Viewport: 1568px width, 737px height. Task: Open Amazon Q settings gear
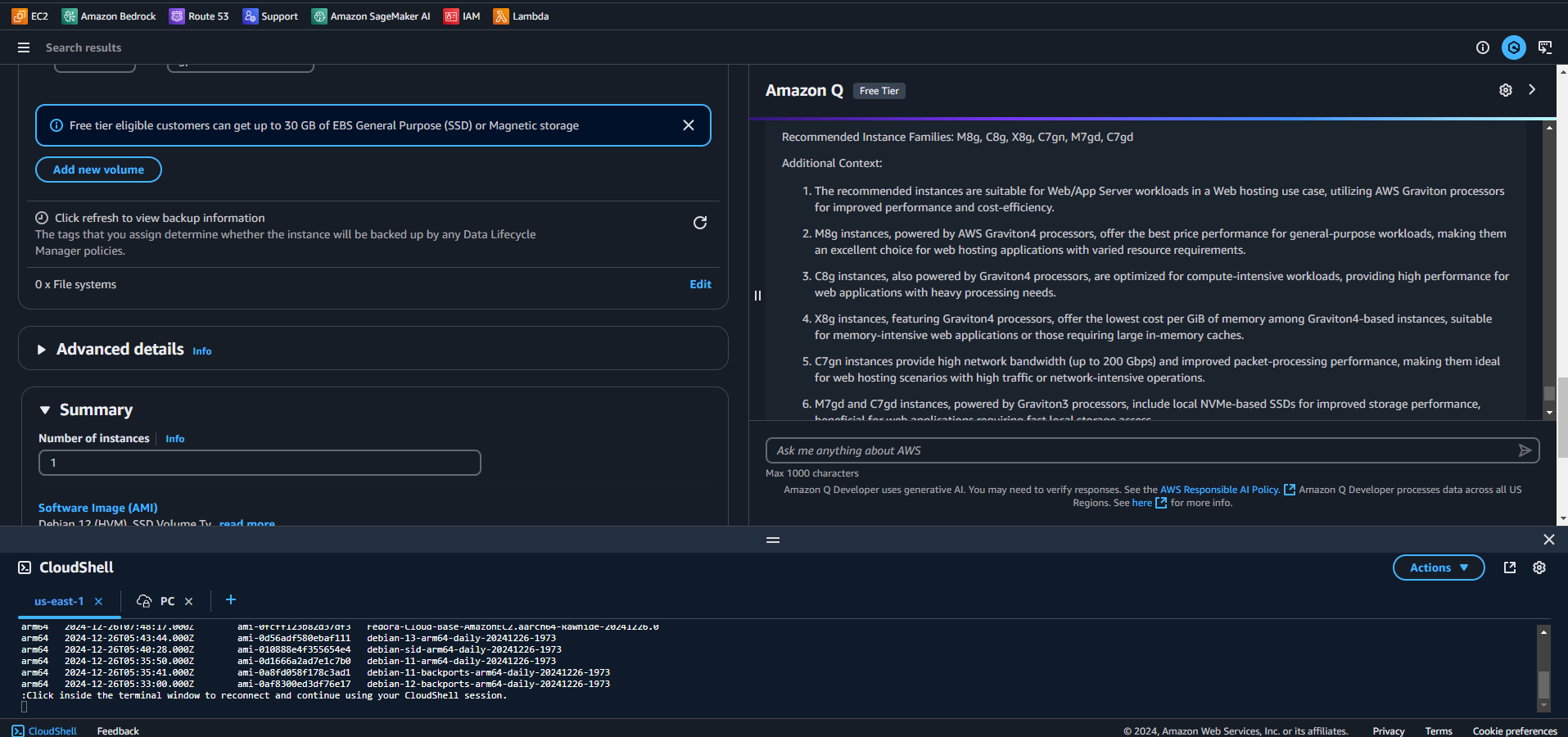pyautogui.click(x=1506, y=90)
